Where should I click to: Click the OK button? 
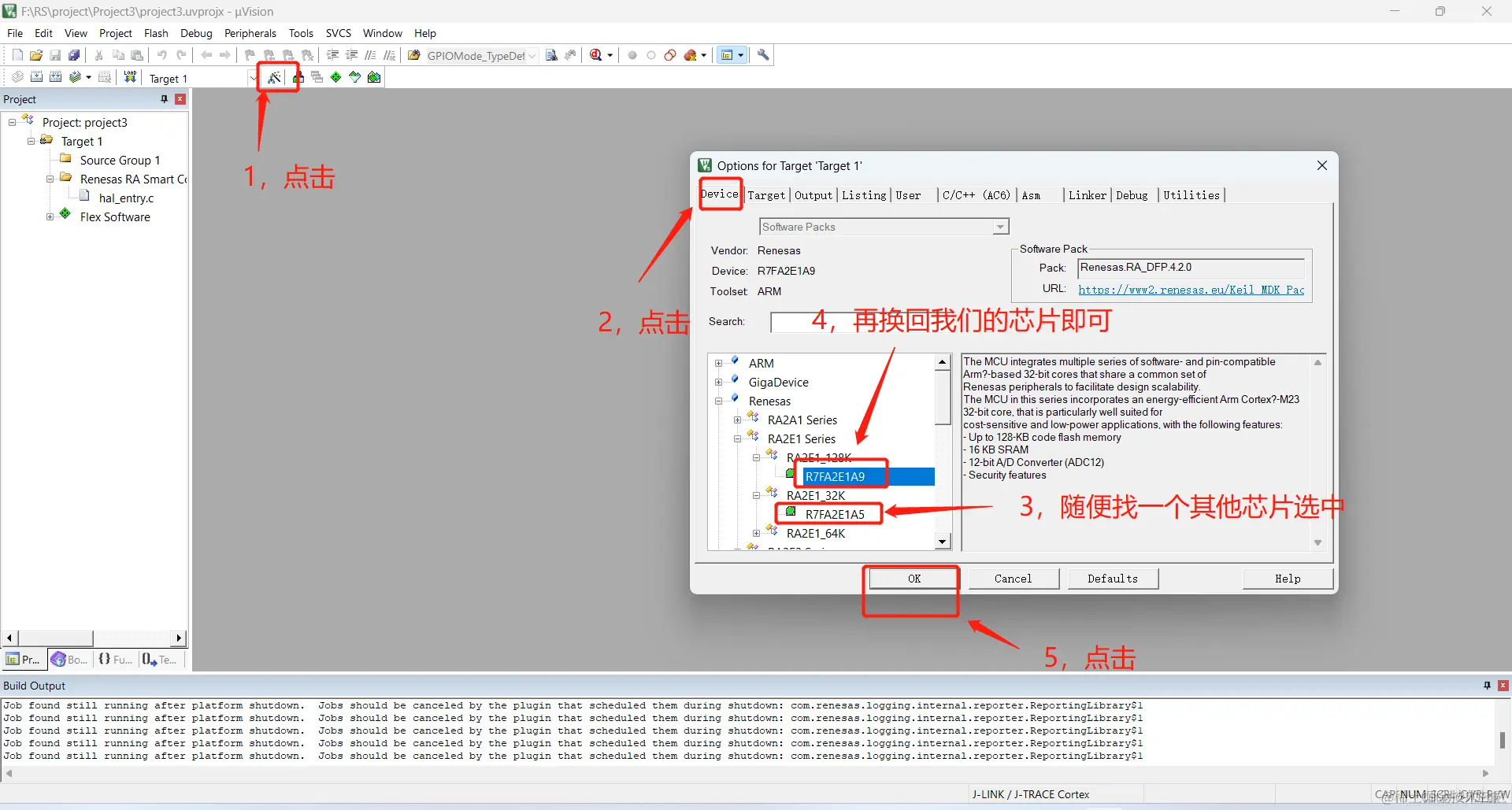(x=913, y=579)
